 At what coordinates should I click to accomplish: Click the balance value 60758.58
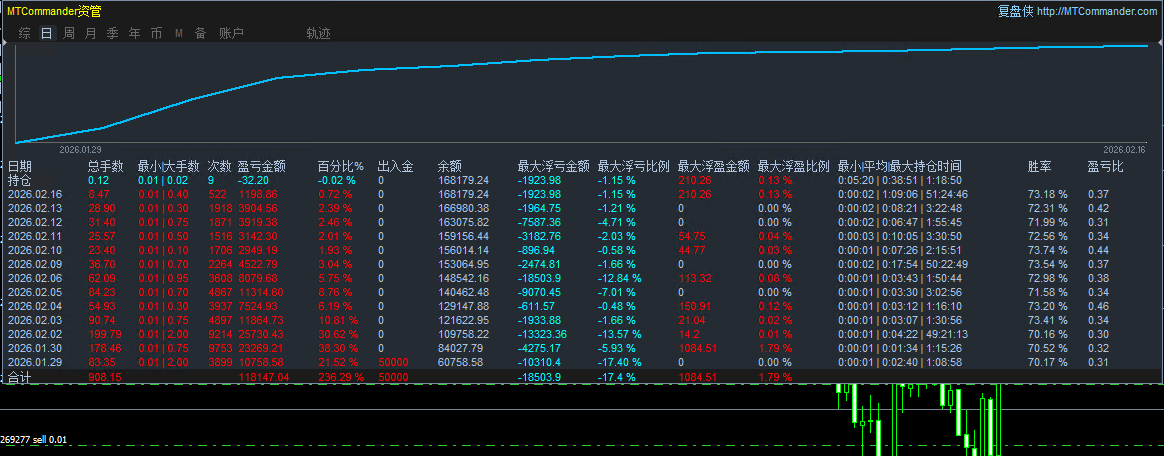tap(460, 363)
